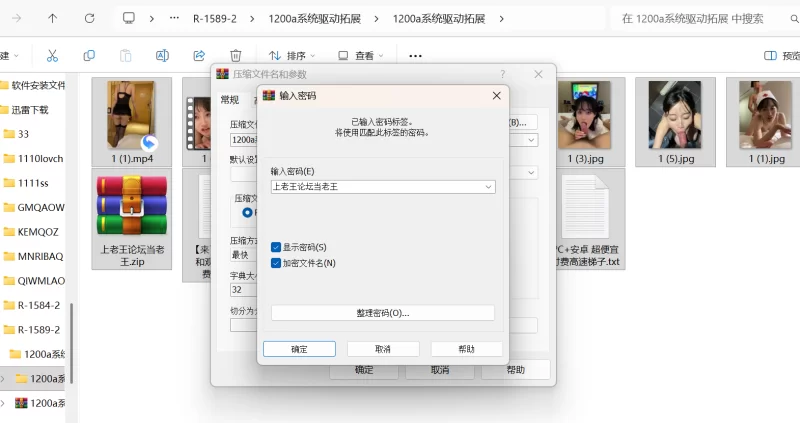Uncheck the 加密文件名(N) checkbox

276,263
